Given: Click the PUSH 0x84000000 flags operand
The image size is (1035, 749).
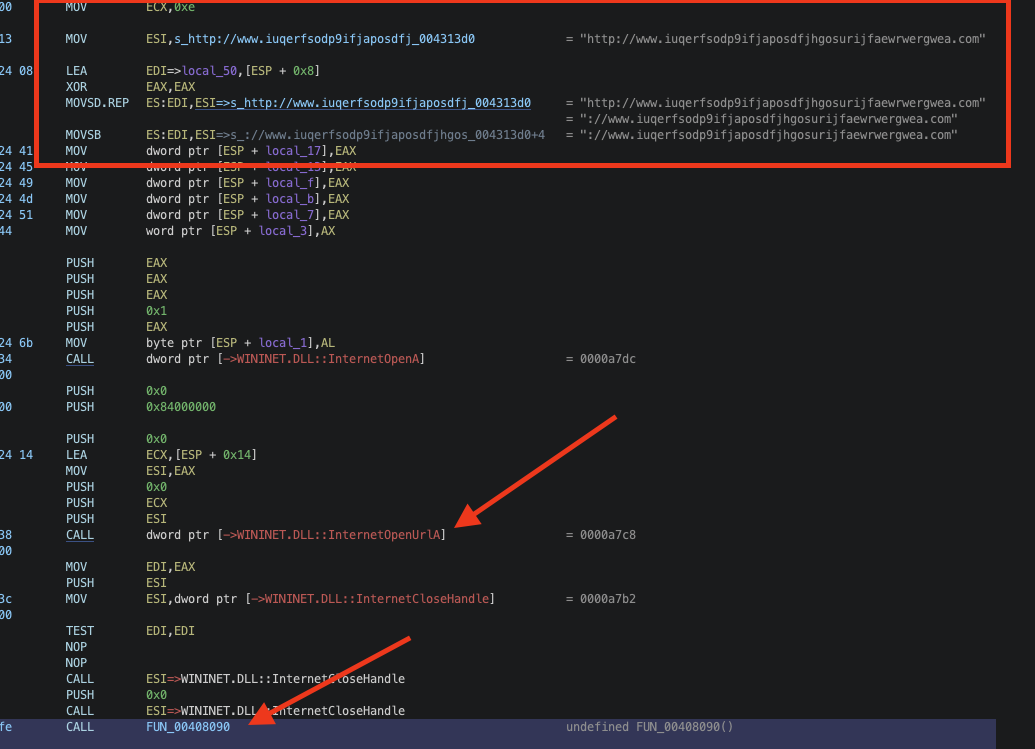Looking at the screenshot, I should [x=181, y=407].
